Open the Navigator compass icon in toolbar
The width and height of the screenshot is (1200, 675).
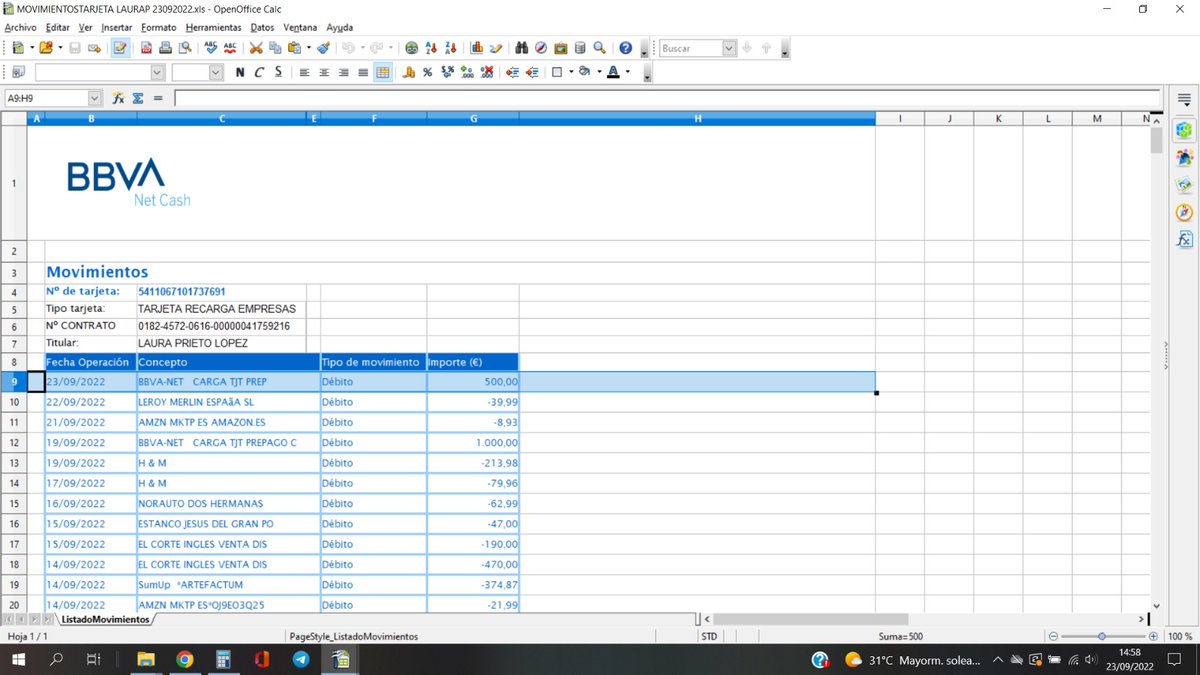(x=541, y=48)
